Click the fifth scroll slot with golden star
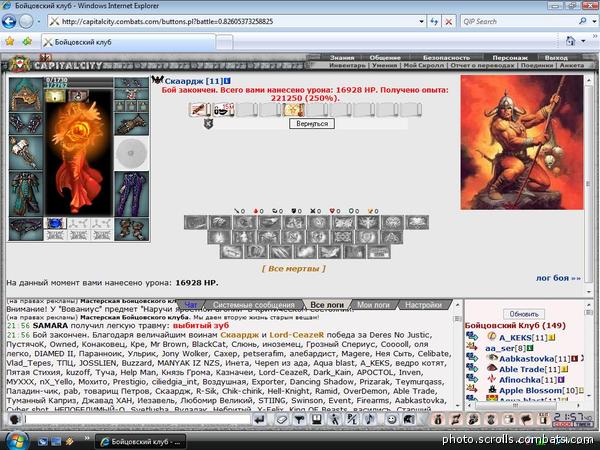600x450 pixels. coord(294,110)
